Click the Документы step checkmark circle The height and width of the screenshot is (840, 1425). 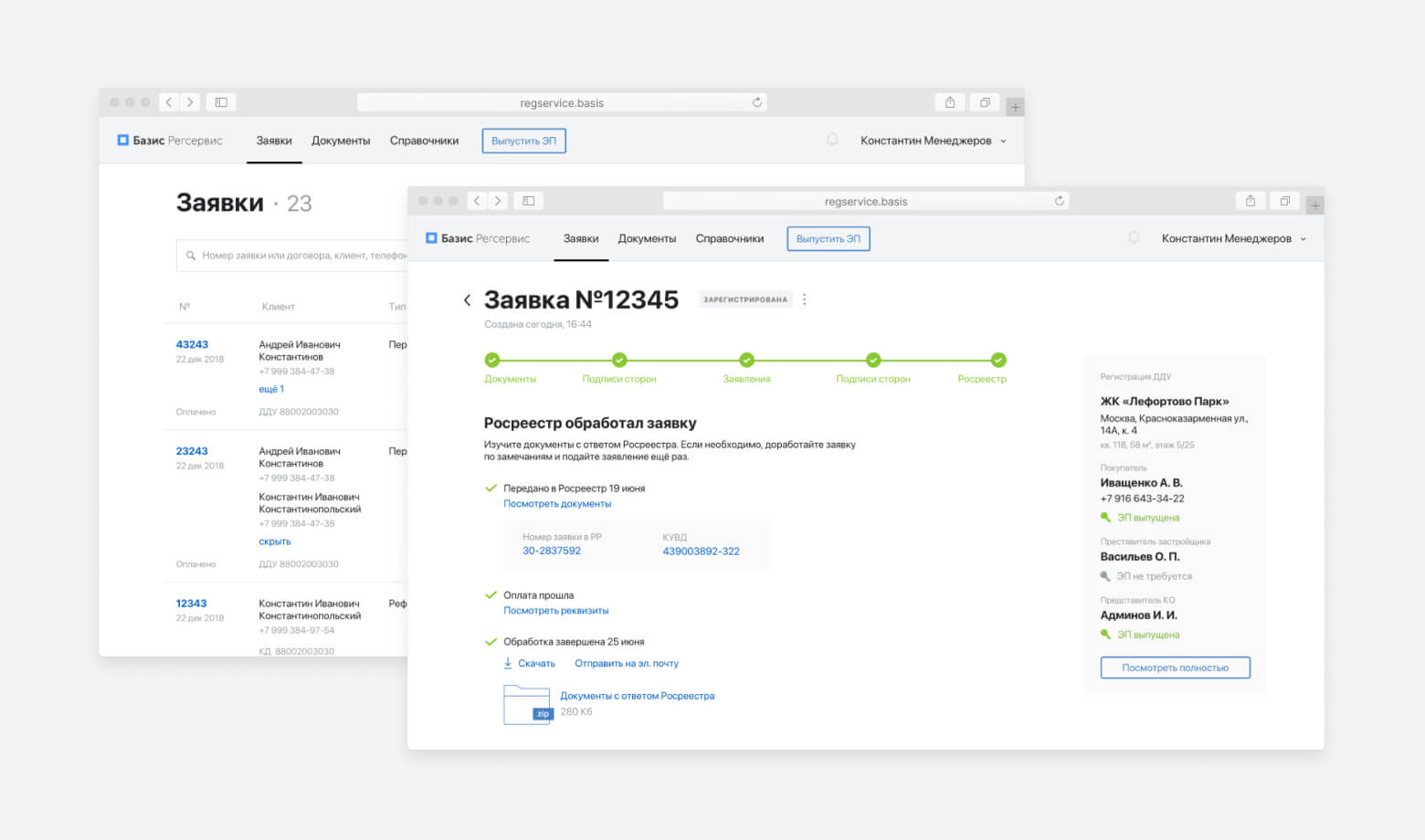coord(492,360)
